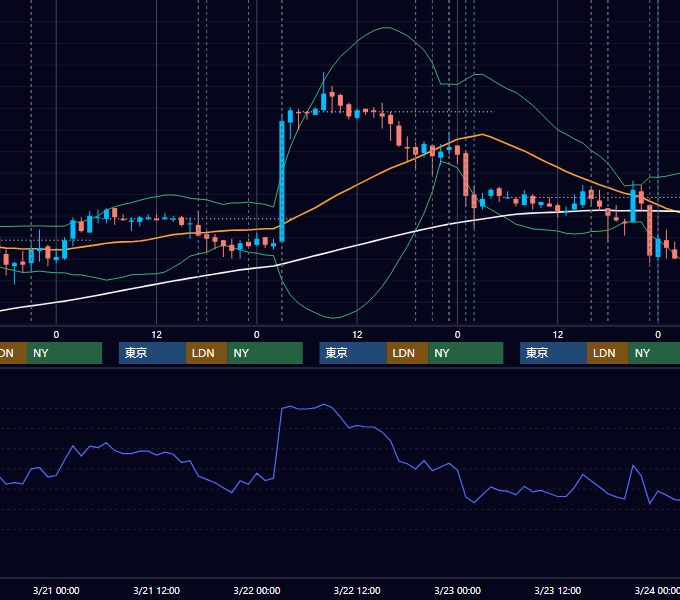Screen dimensions: 680x600
Task: Select the LDN session block before 3/22 00:00
Action: (206, 353)
